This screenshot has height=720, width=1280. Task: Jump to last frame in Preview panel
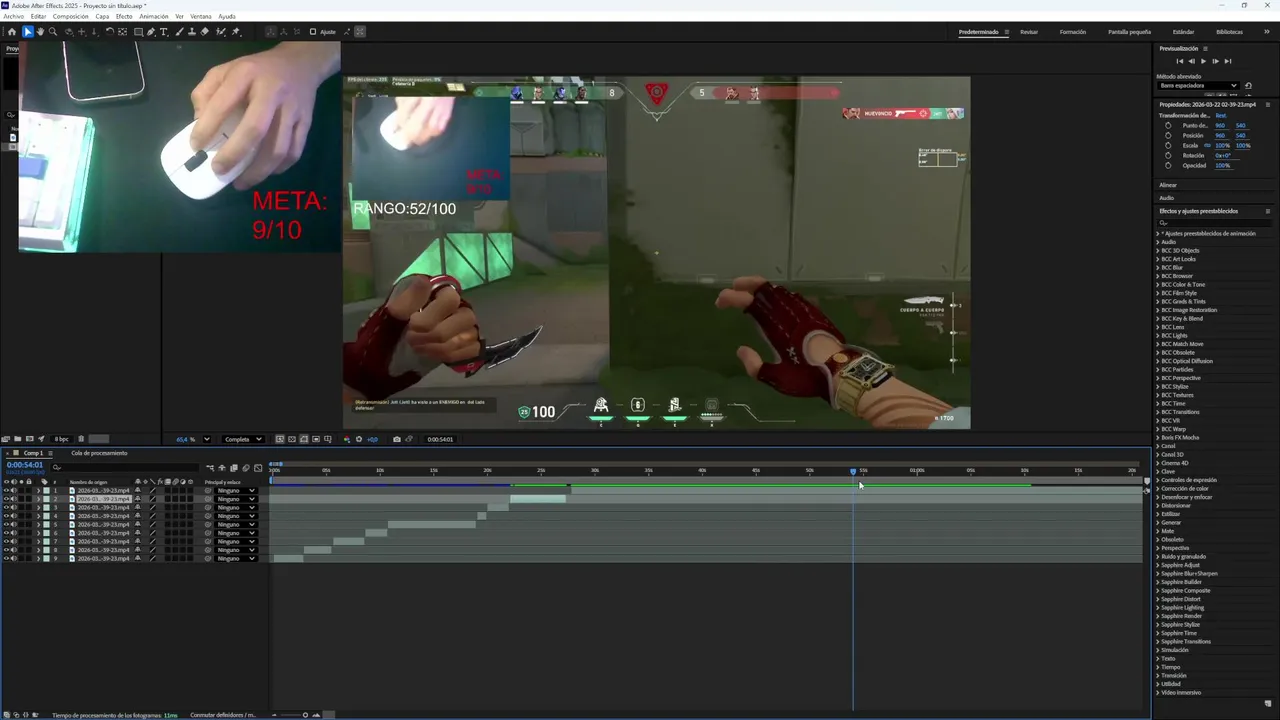(1228, 61)
